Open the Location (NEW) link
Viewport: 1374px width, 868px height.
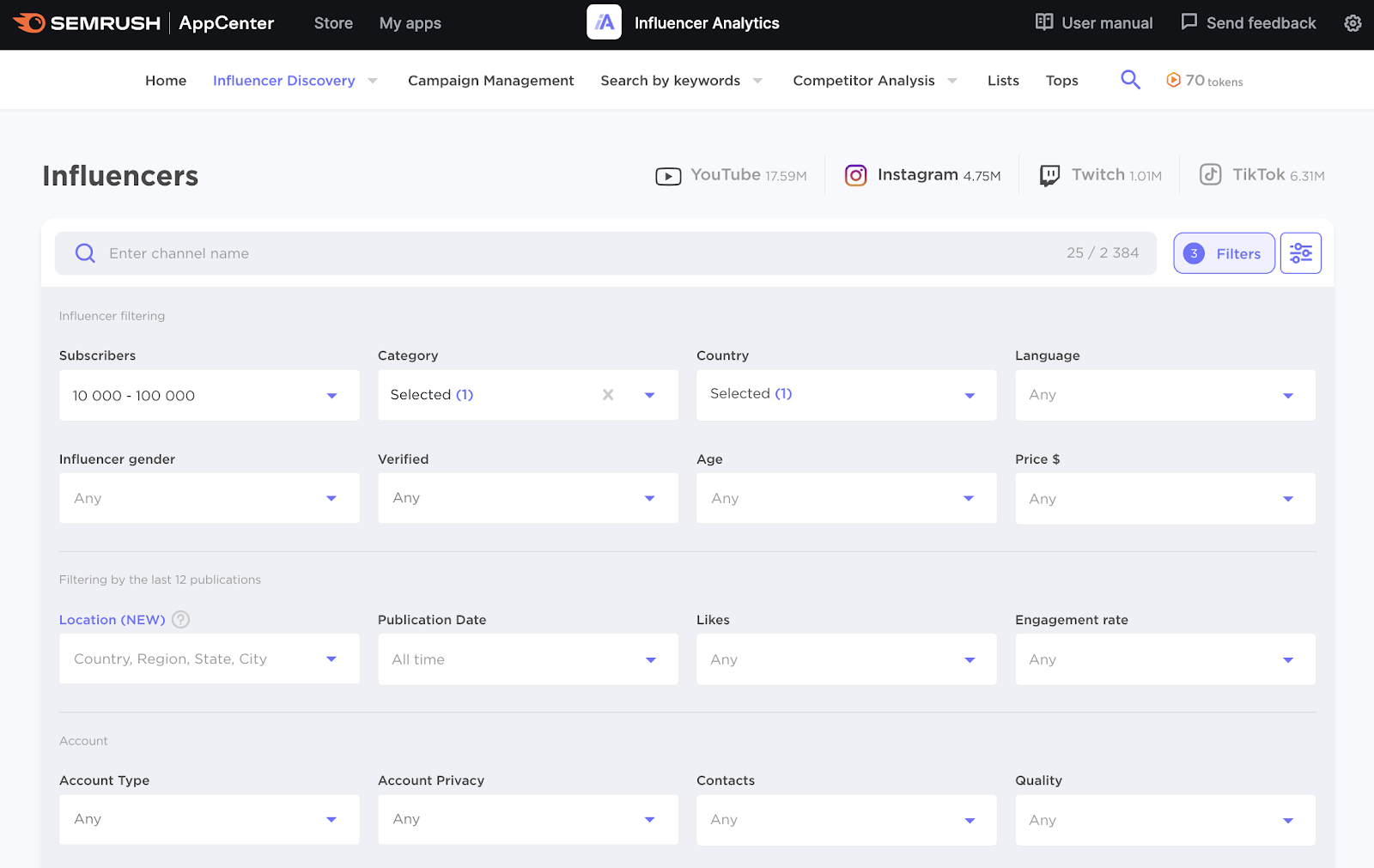click(112, 619)
